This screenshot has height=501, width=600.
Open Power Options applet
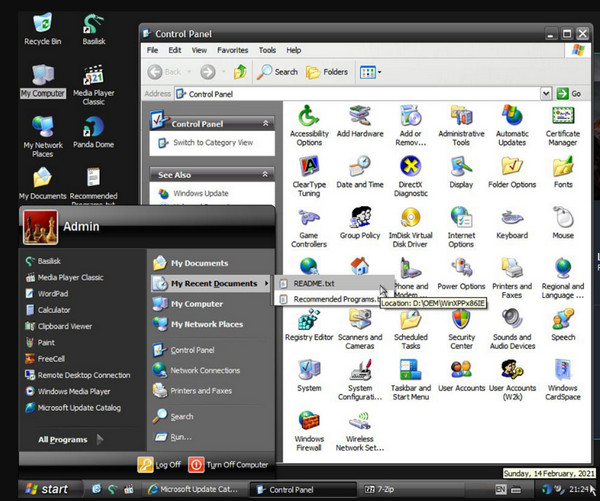461,274
